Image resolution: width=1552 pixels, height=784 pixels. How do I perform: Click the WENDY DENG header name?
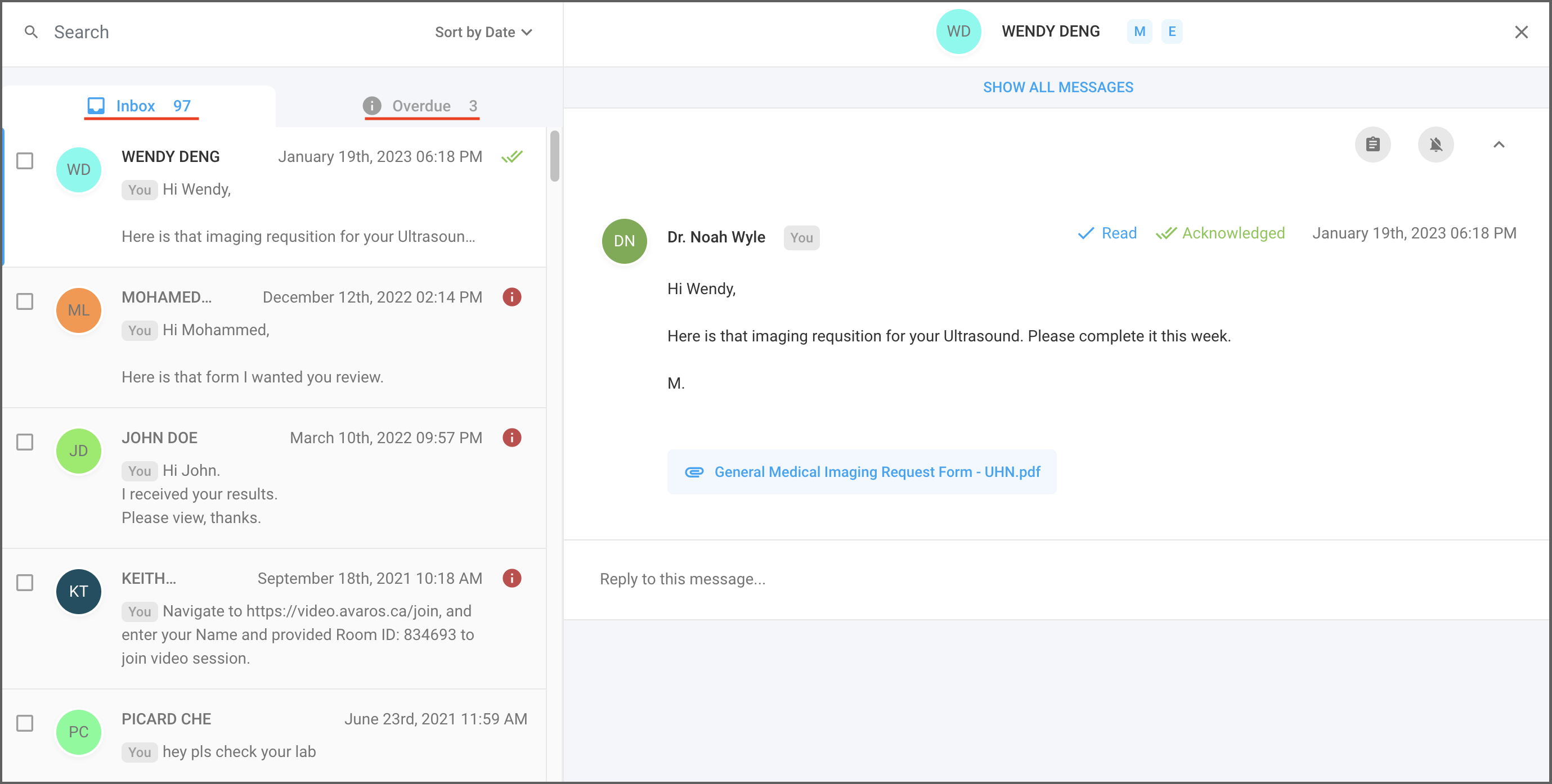pyautogui.click(x=1050, y=31)
